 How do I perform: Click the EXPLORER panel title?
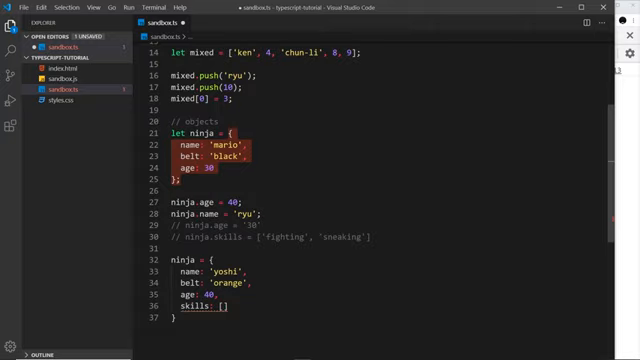[x=43, y=23]
